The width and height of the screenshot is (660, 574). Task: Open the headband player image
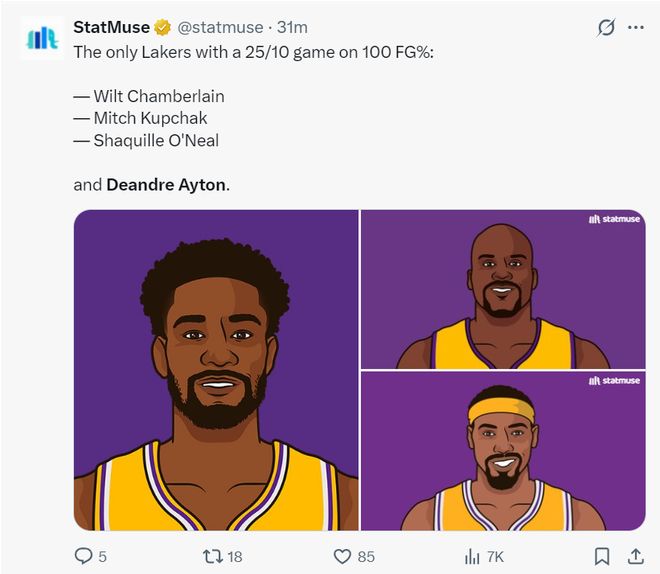(503, 452)
